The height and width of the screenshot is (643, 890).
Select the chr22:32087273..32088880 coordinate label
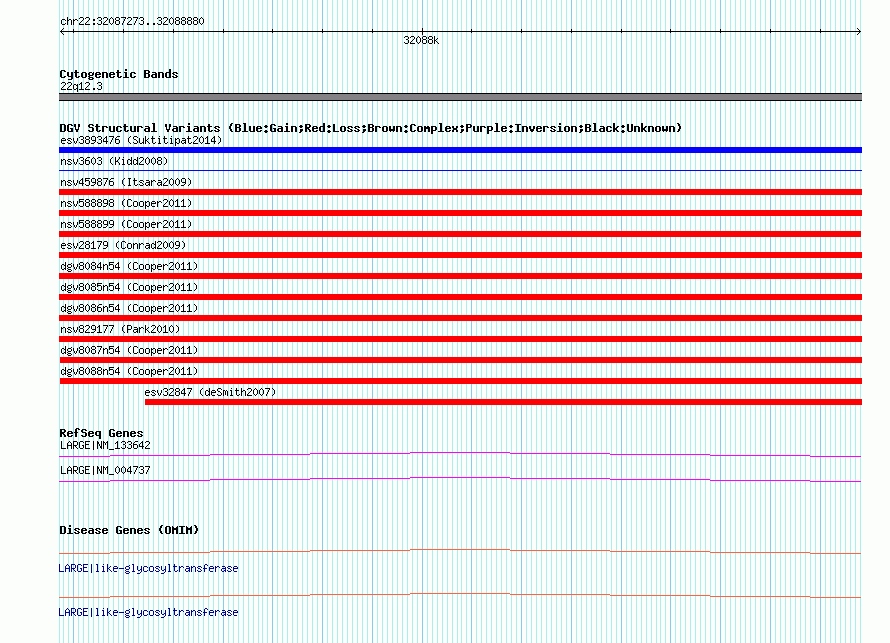pos(132,21)
